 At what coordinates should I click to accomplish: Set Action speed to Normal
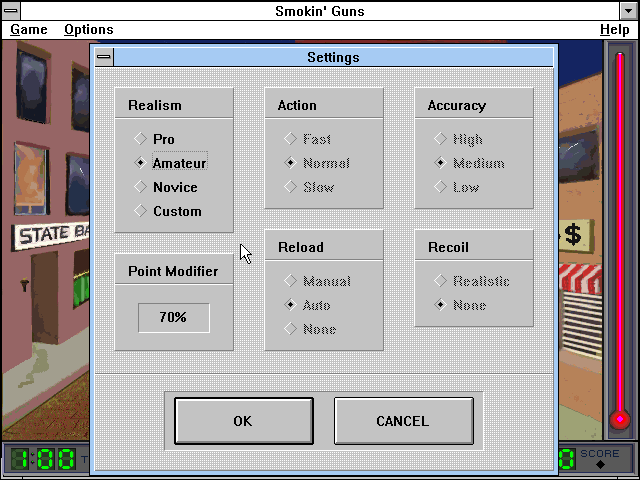(x=317, y=163)
